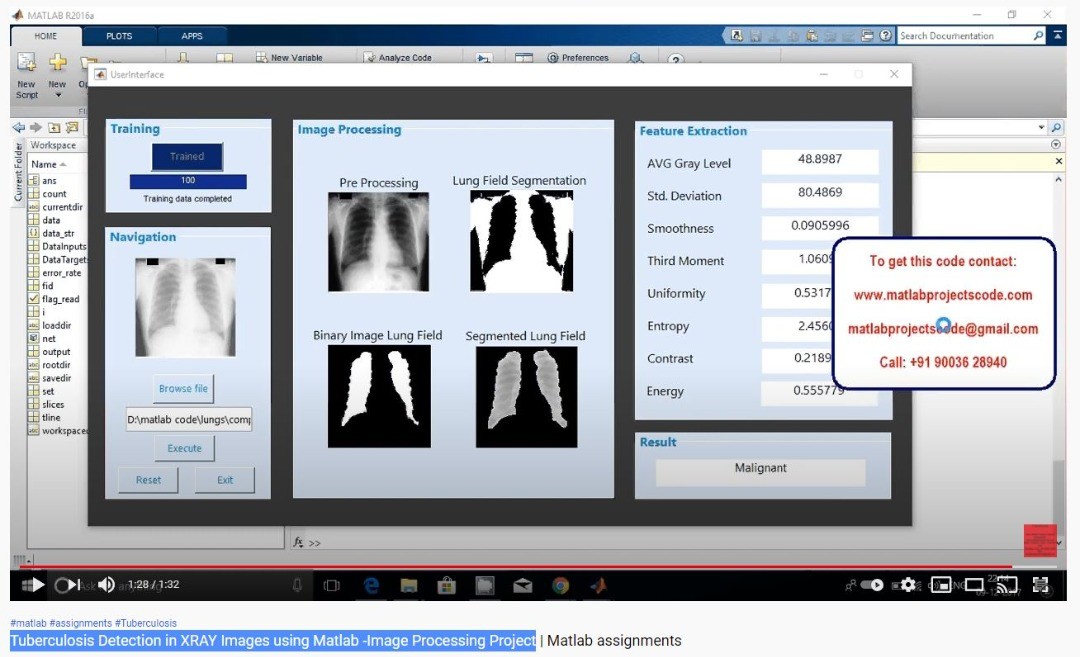1080x657 pixels.
Task: Switch to the APPS tab
Action: [x=192, y=36]
